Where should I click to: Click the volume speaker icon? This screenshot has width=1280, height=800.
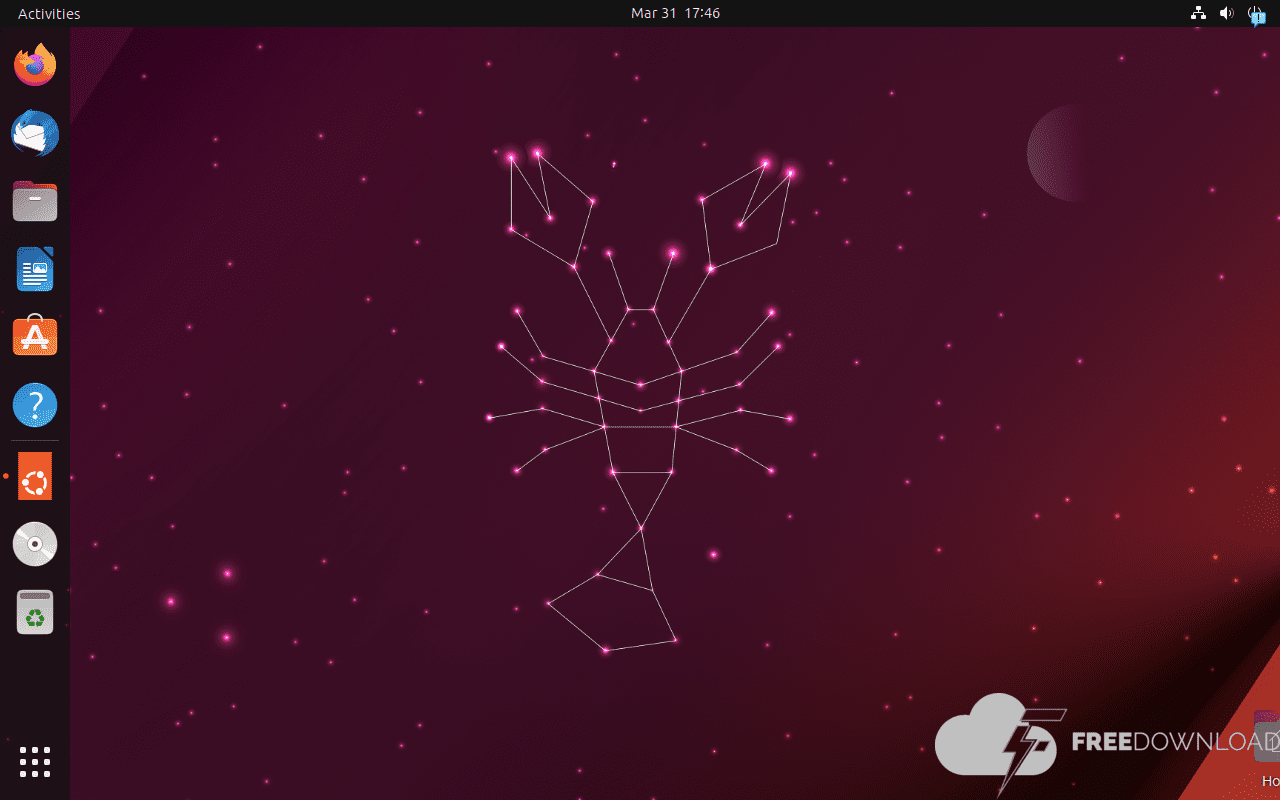click(x=1226, y=14)
